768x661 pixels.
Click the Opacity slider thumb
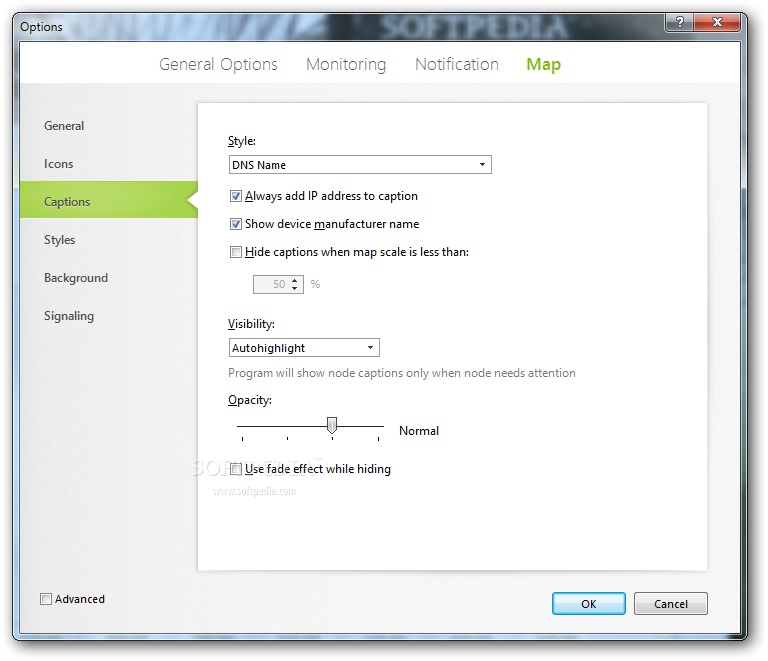(x=332, y=425)
